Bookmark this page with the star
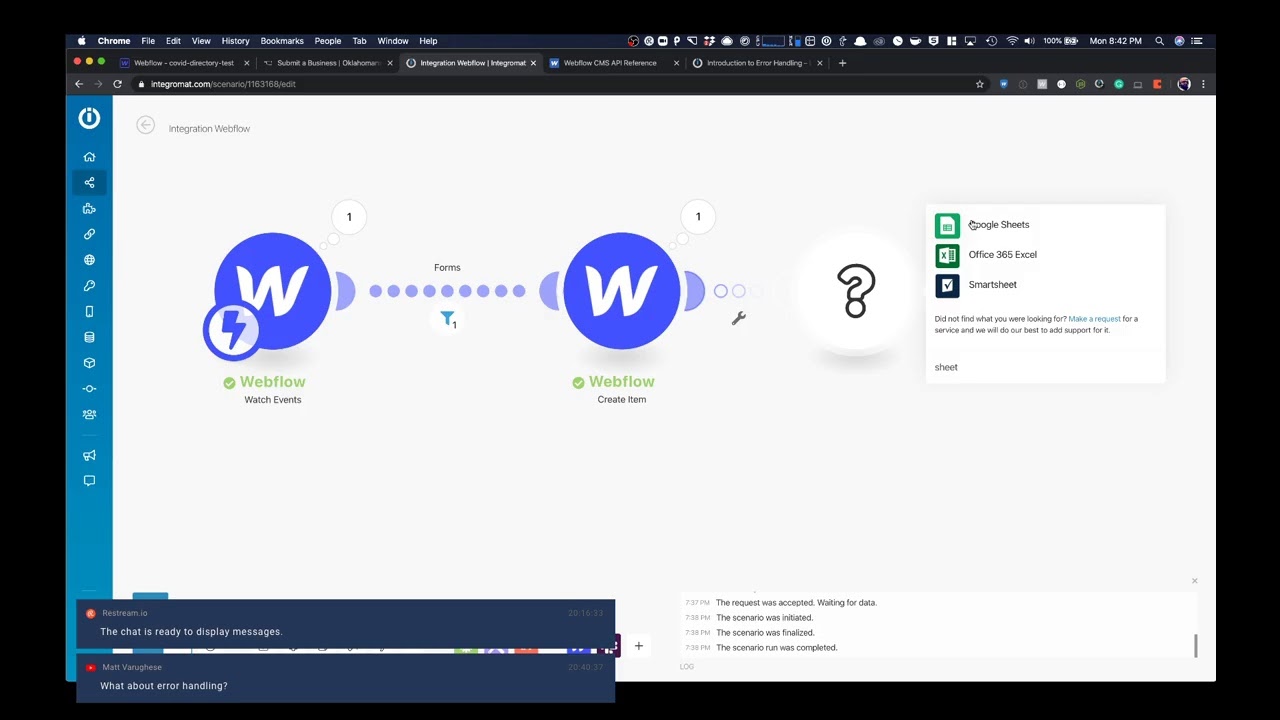This screenshot has height=720, width=1280. point(980,84)
